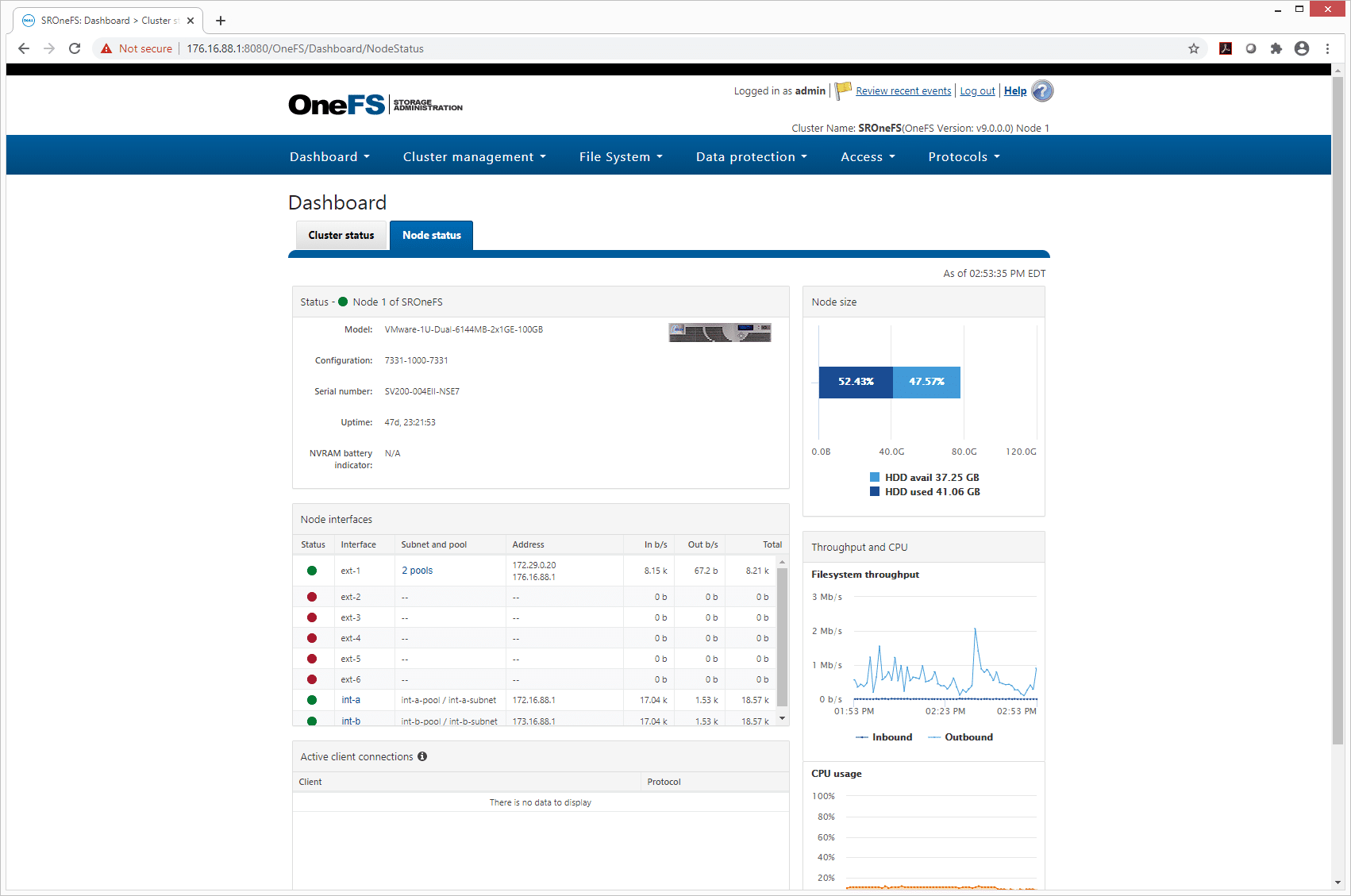Screen dimensions: 1351x896
Task: Open the browser extensions puzzle icon
Action: 1276,48
